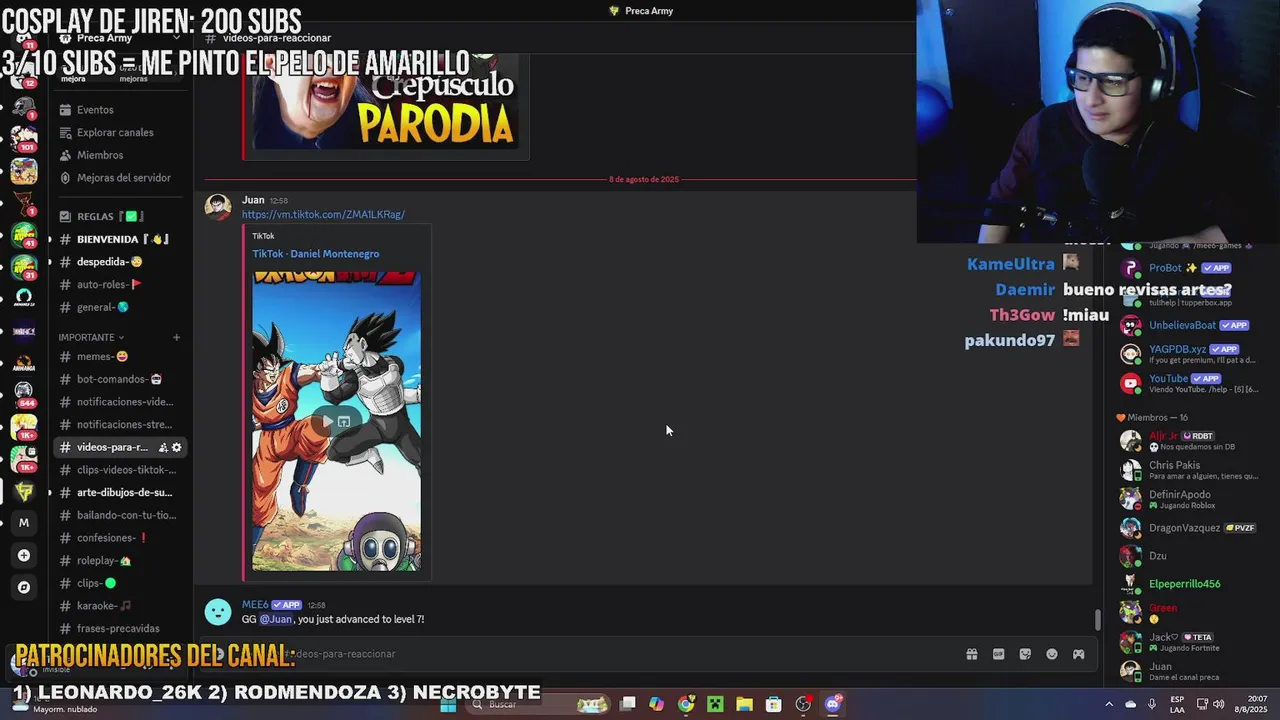Open Juan's message author name
The width and height of the screenshot is (1280, 720).
pyautogui.click(x=253, y=200)
